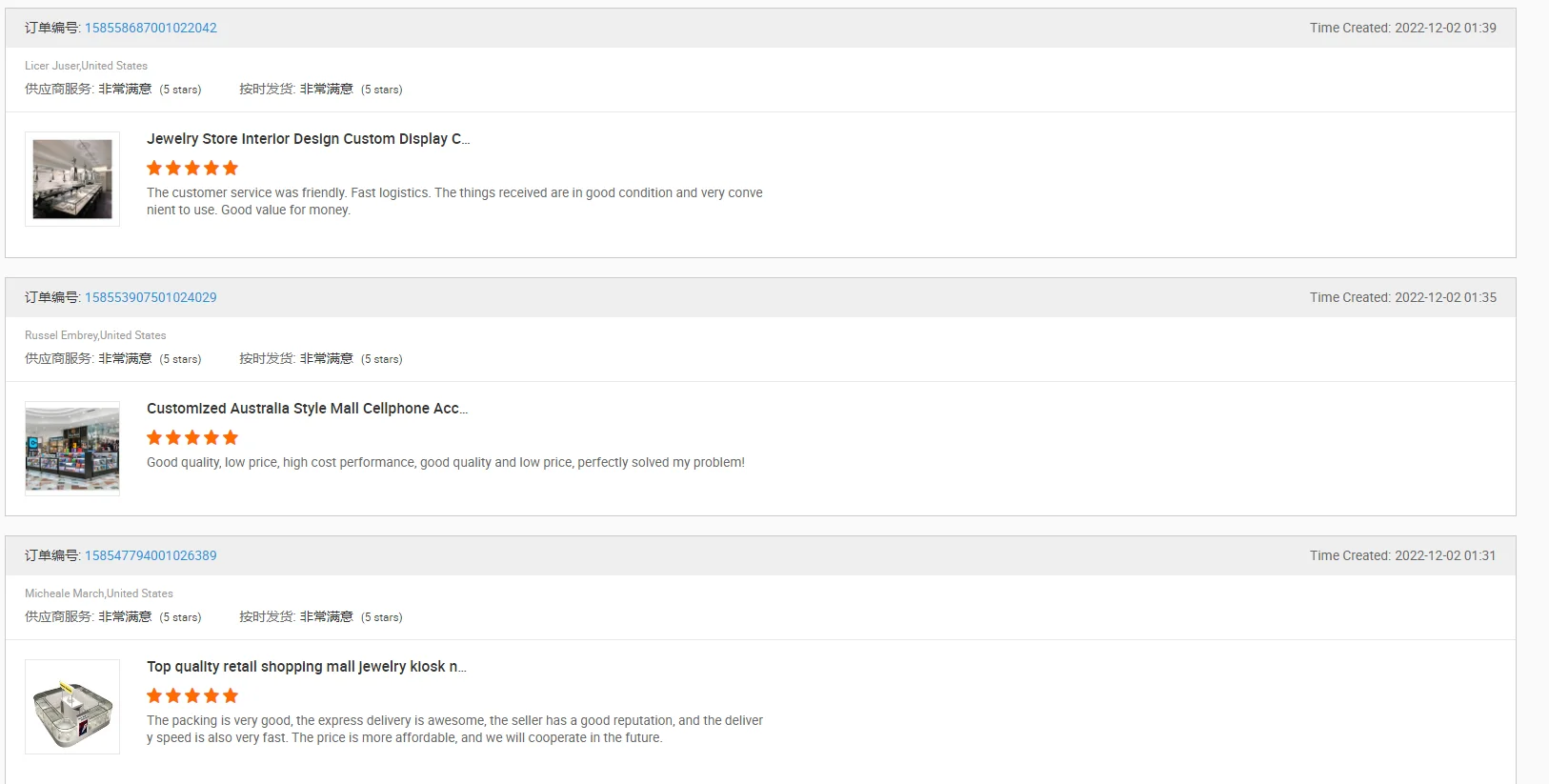Select reviewer name Licer Juser

coord(51,66)
